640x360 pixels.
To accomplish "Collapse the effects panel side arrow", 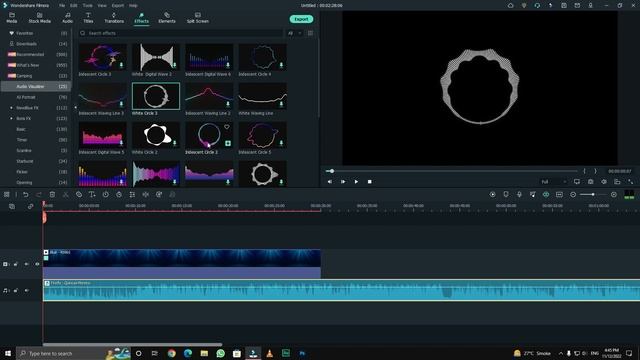I will [76, 107].
